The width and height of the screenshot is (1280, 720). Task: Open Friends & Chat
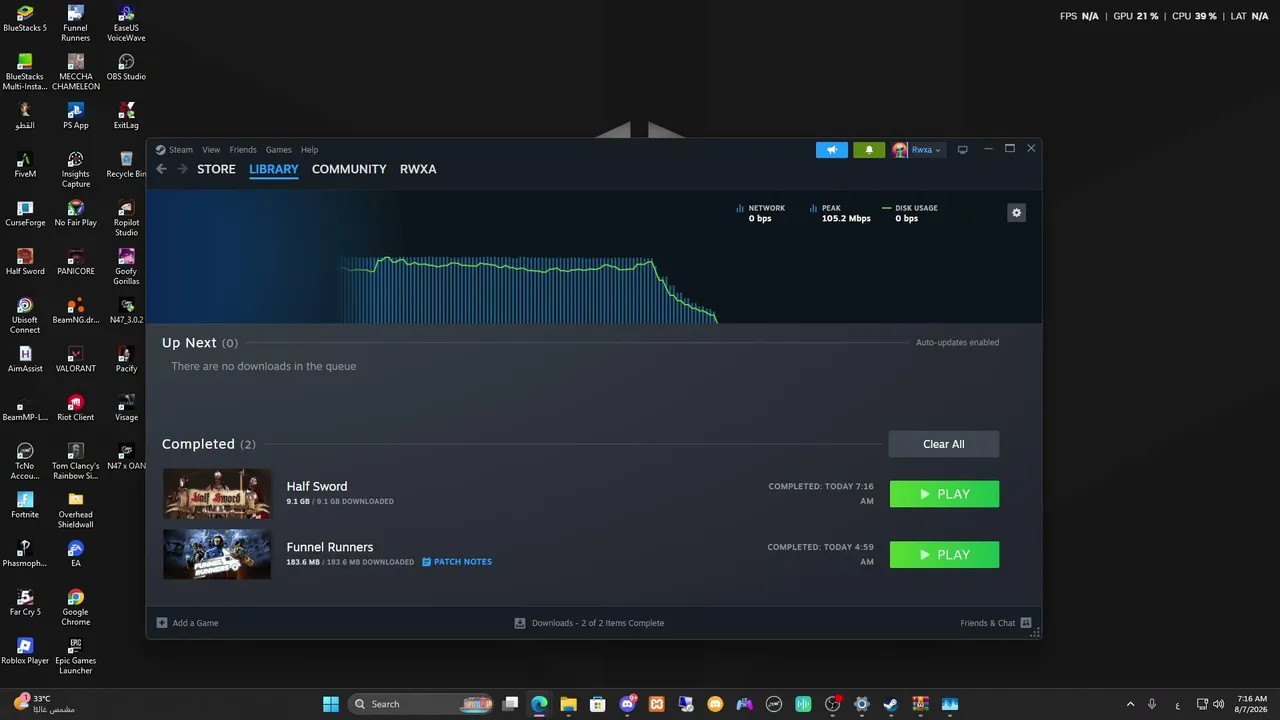995,623
